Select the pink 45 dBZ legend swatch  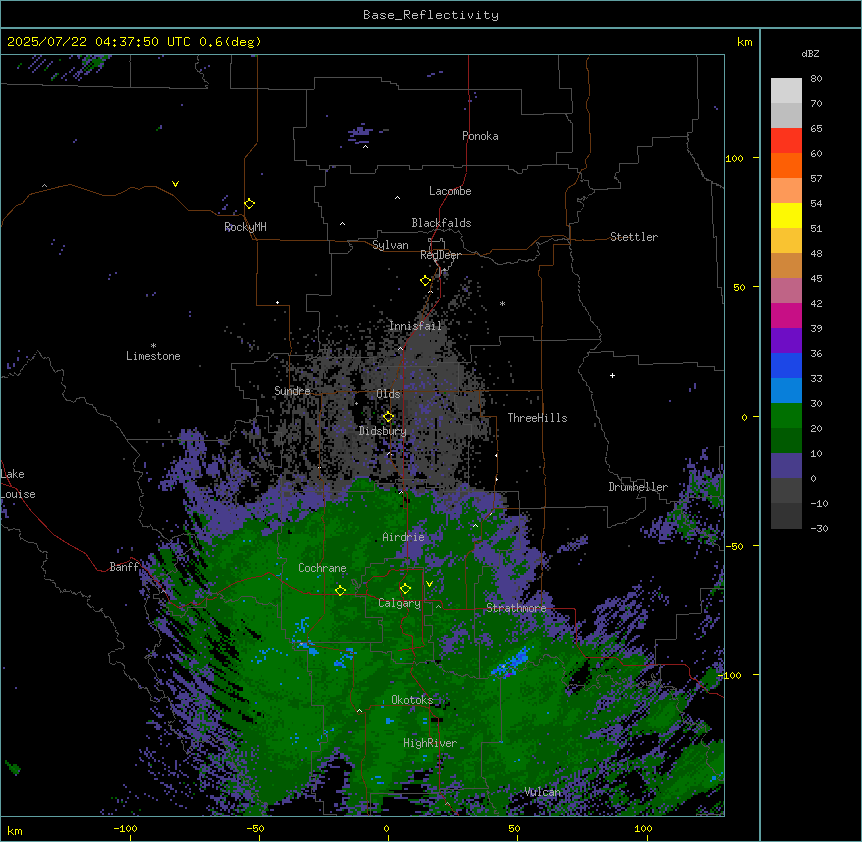786,290
